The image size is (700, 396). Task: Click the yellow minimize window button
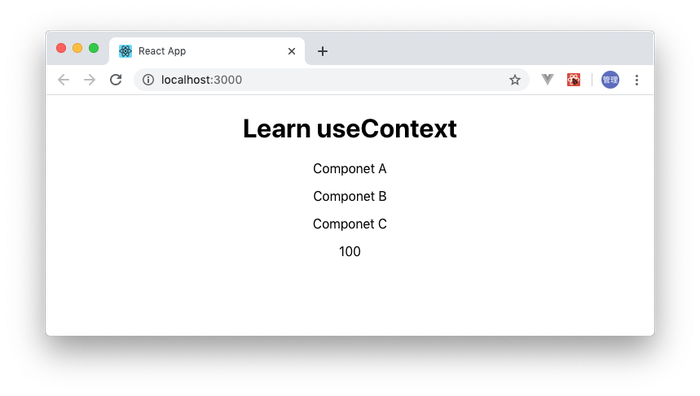(77, 48)
